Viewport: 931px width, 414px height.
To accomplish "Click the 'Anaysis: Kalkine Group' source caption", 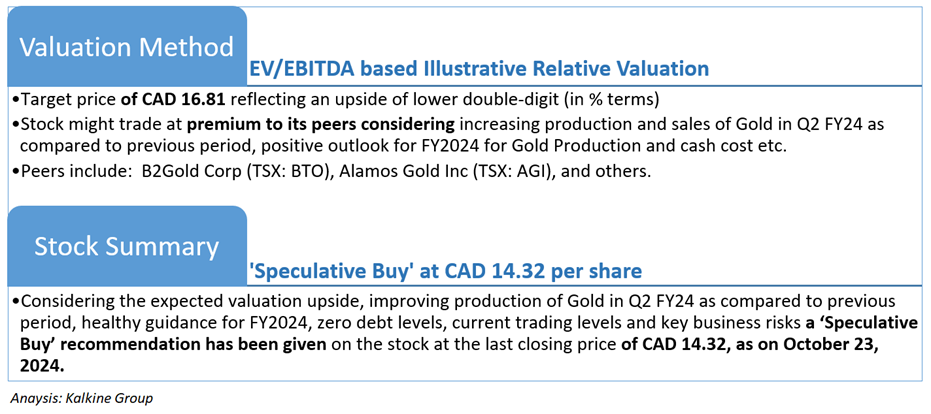I will (82, 398).
